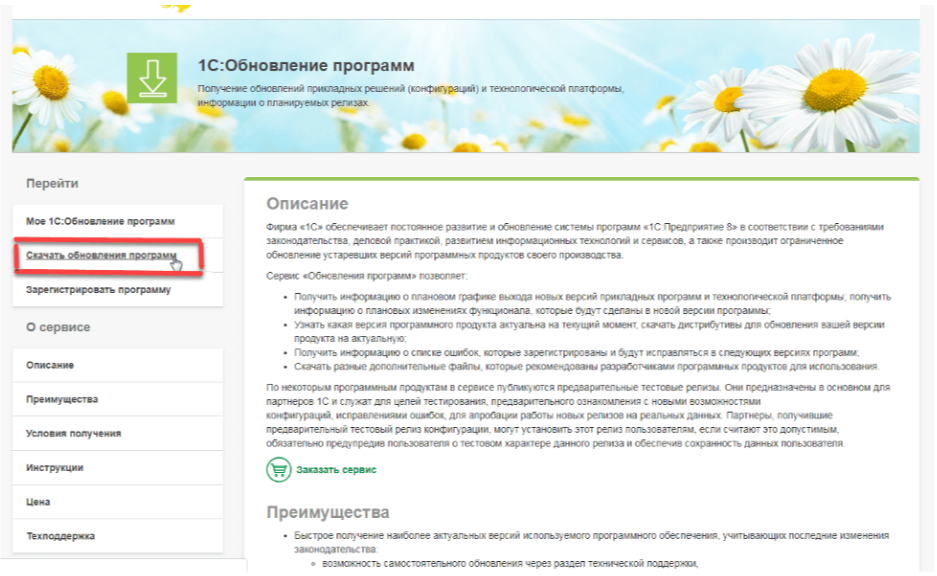Click the shopping cart icon beside Заказать сервис
The height and width of the screenshot is (576, 937).
278,469
